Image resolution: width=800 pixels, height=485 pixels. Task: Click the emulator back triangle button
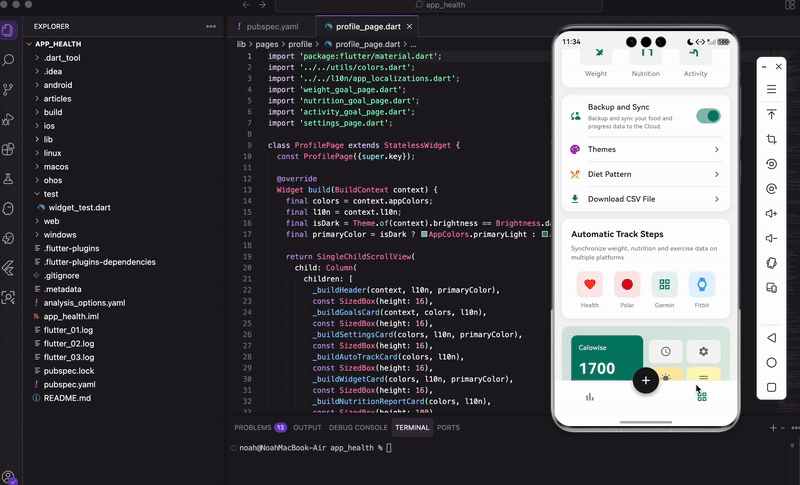pyautogui.click(x=771, y=339)
